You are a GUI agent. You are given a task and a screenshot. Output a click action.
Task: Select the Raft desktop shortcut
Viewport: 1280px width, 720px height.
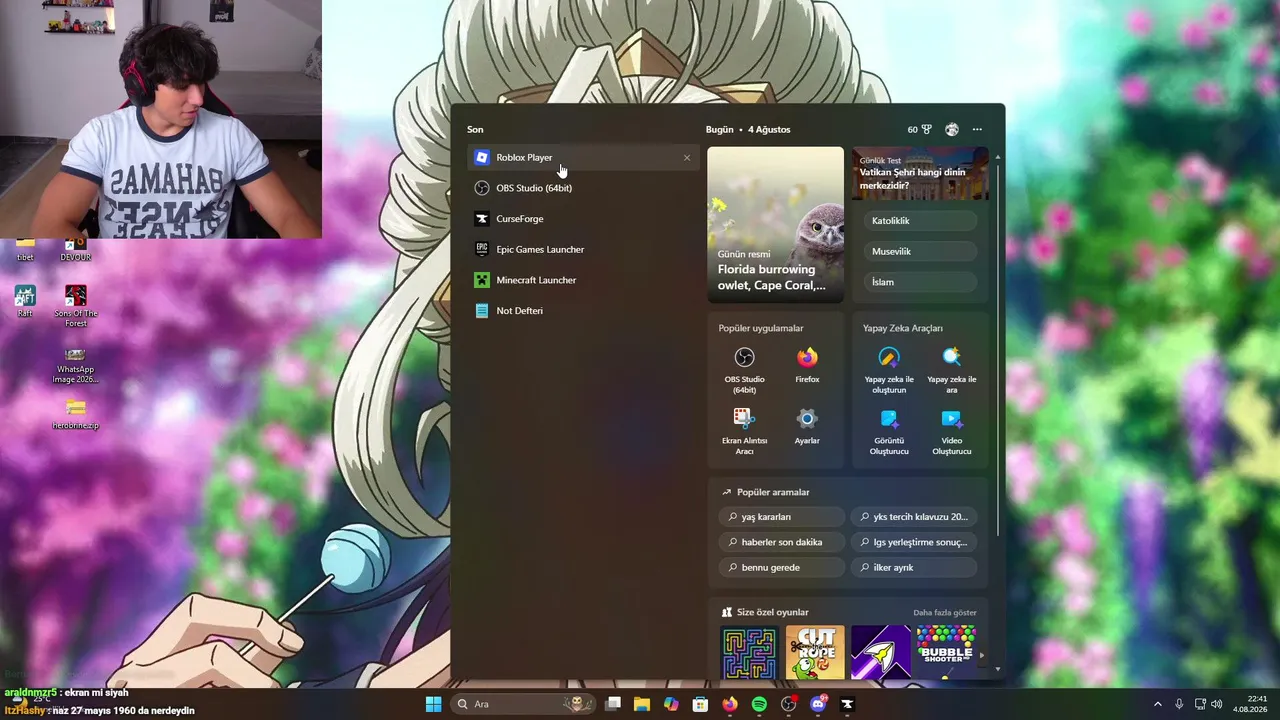click(x=25, y=301)
